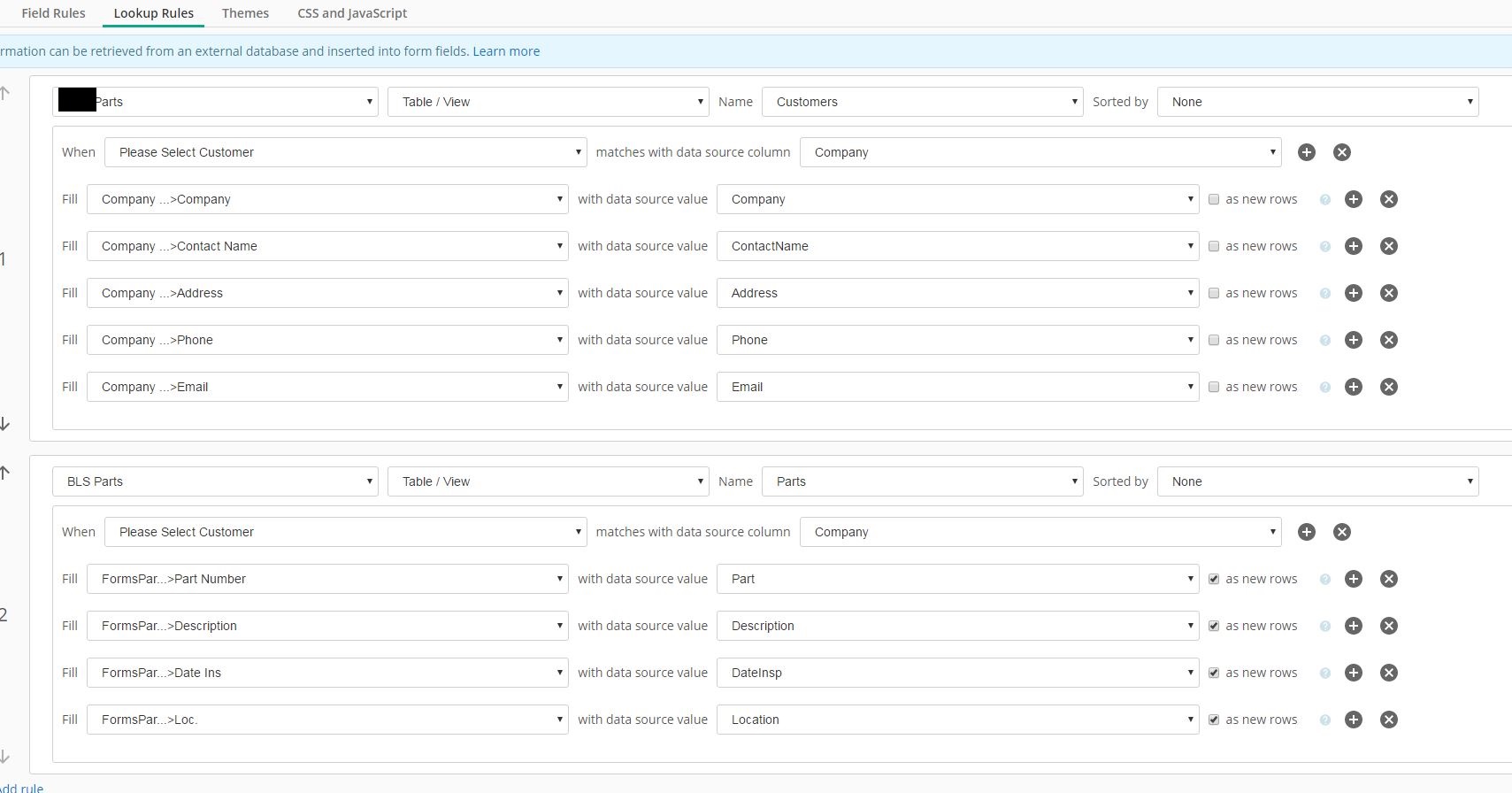Screen dimensions: 1512x793
Task: Switch to the Field Rules tab
Action: coord(53,13)
